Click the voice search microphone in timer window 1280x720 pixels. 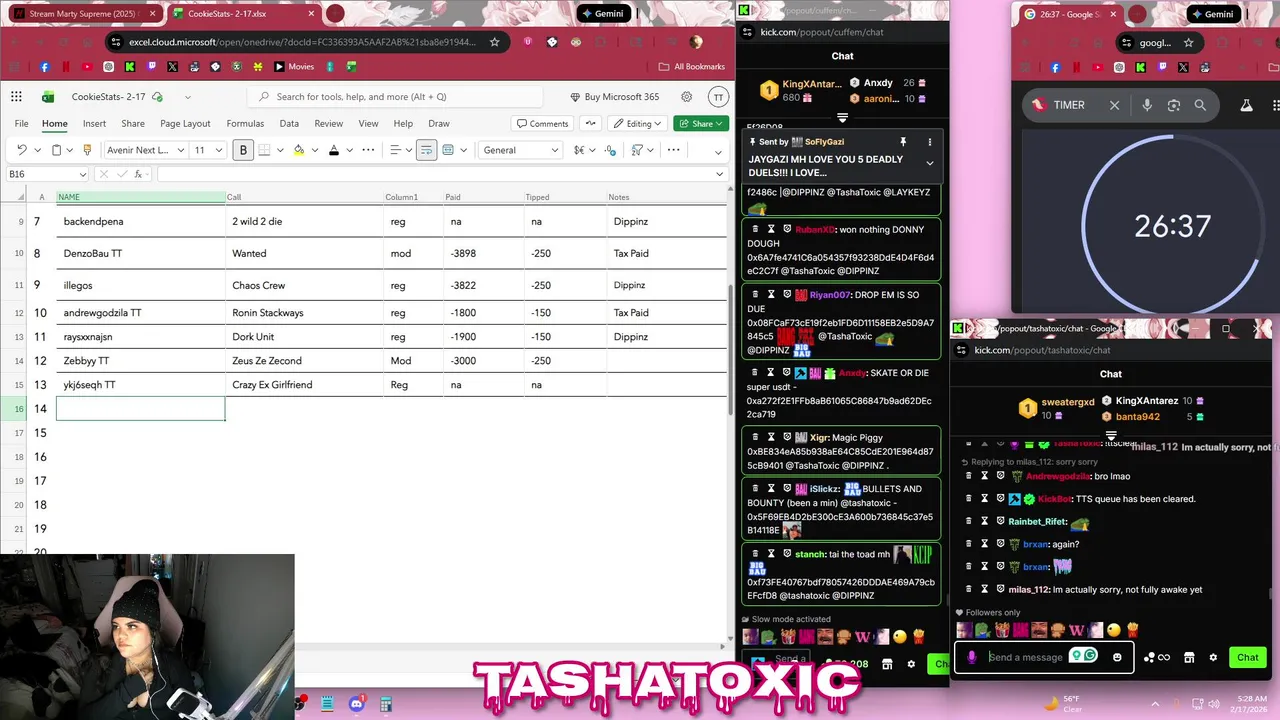(1147, 105)
